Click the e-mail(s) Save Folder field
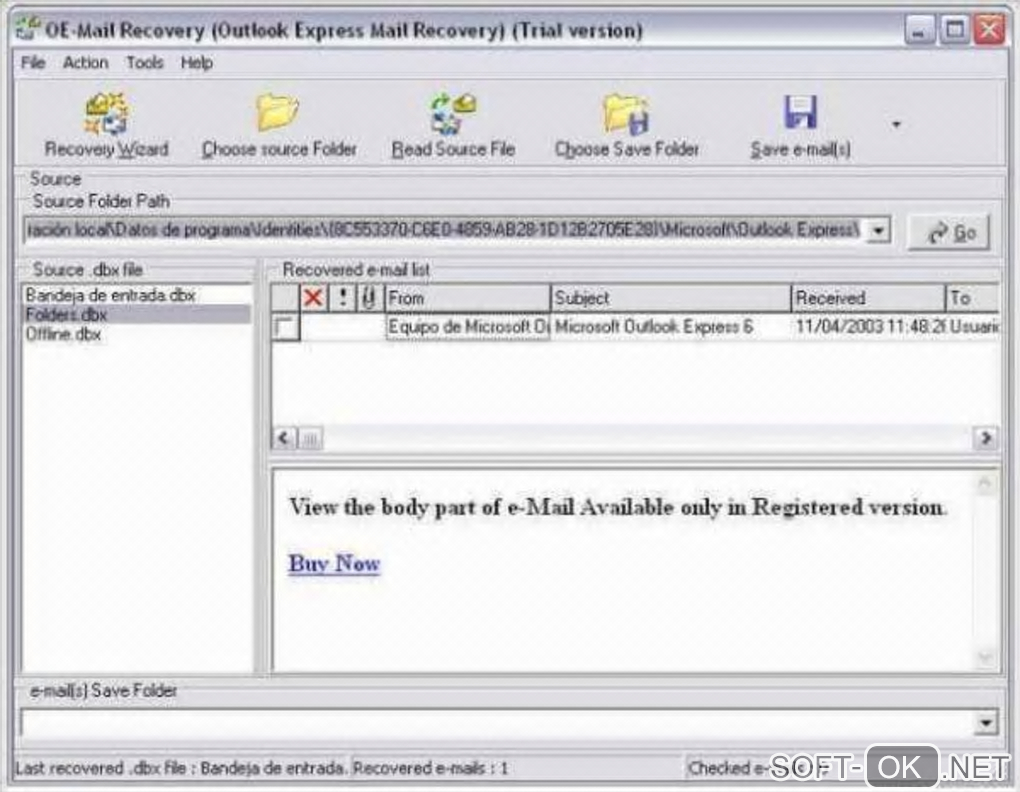 pyautogui.click(x=498, y=722)
